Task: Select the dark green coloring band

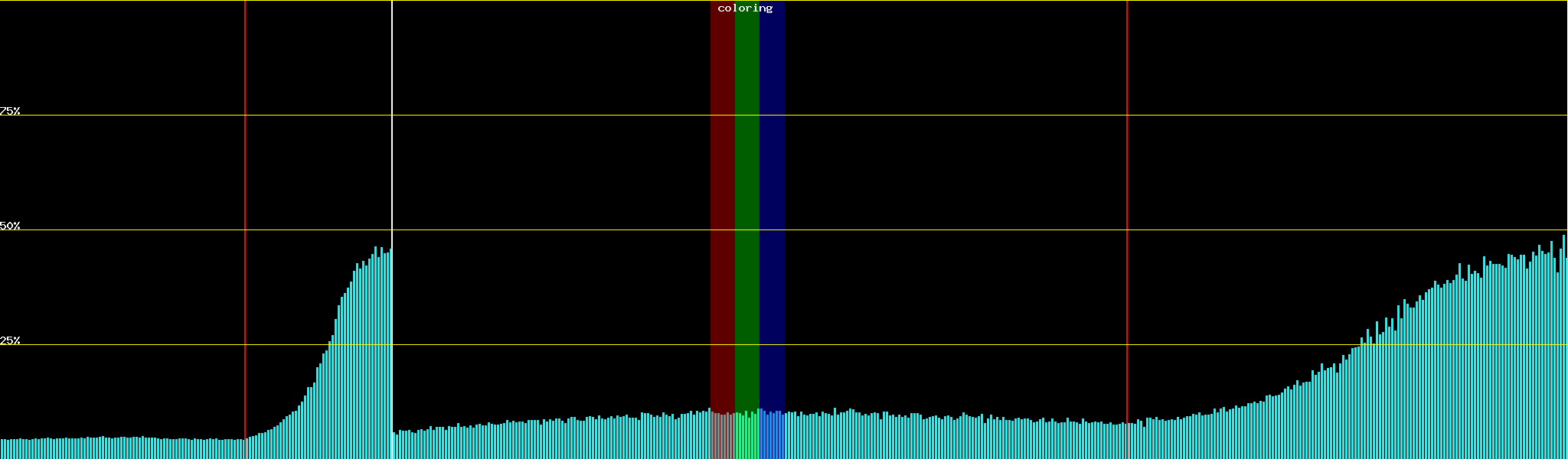Action: (x=746, y=191)
